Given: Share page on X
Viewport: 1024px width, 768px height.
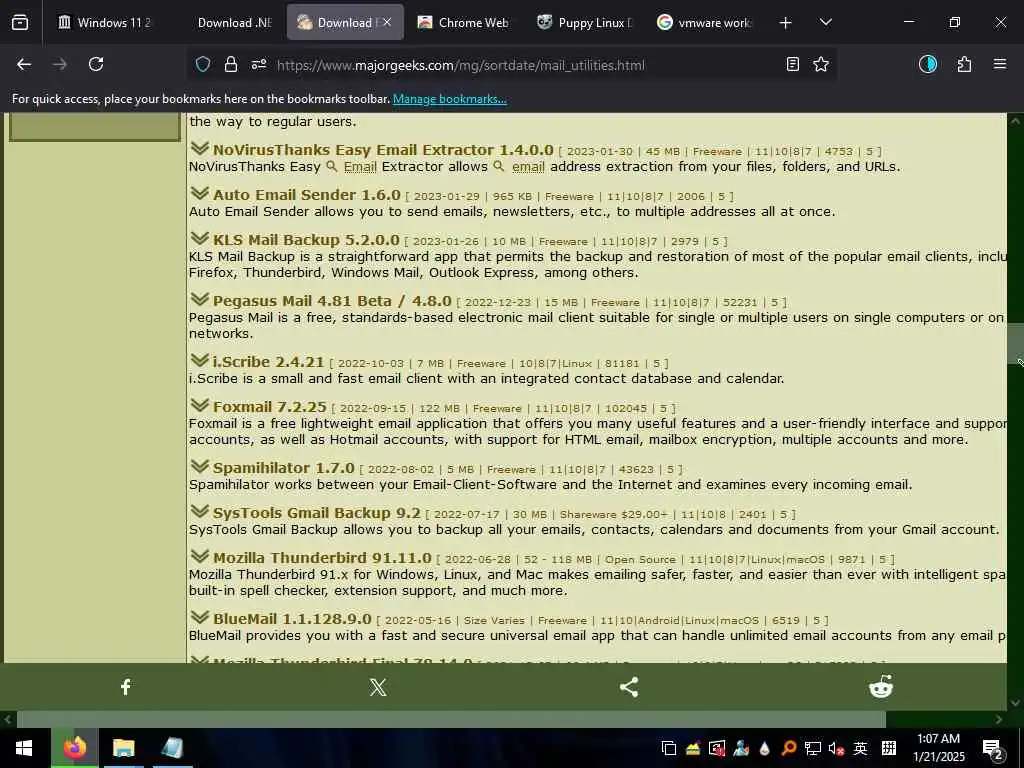Looking at the screenshot, I should pos(377,686).
